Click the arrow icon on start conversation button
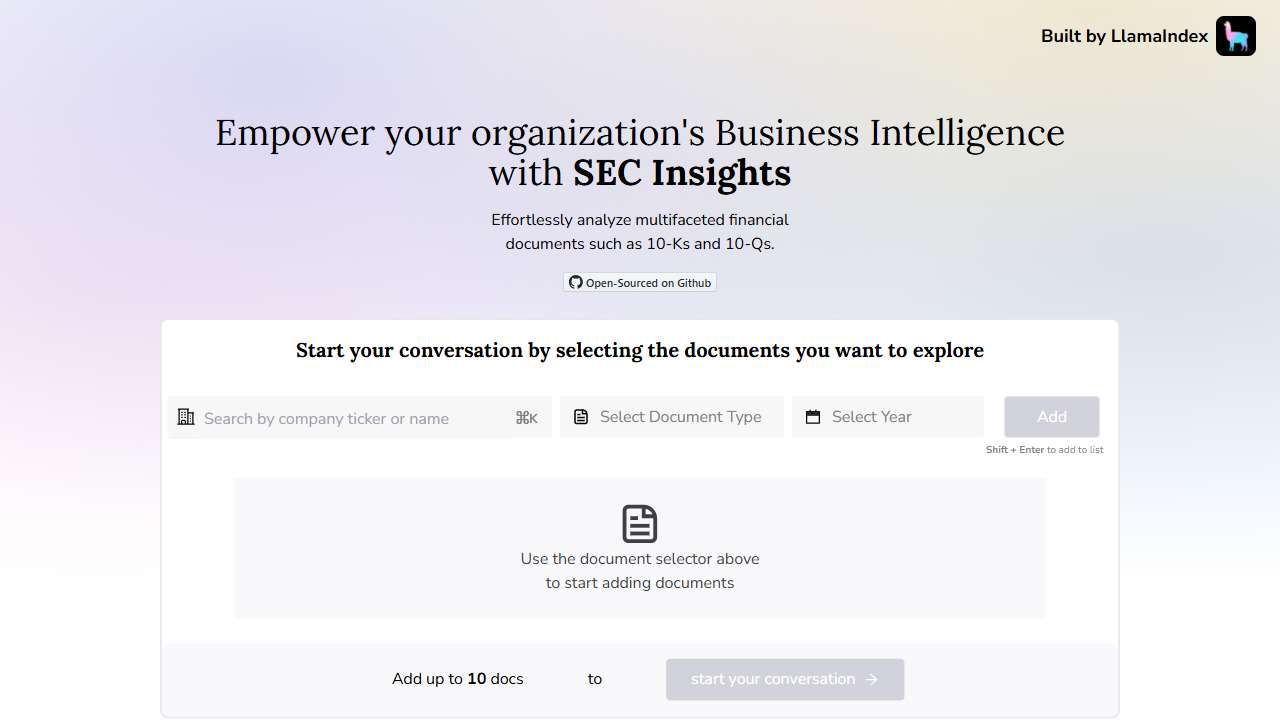The height and width of the screenshot is (720, 1280). [x=872, y=679]
